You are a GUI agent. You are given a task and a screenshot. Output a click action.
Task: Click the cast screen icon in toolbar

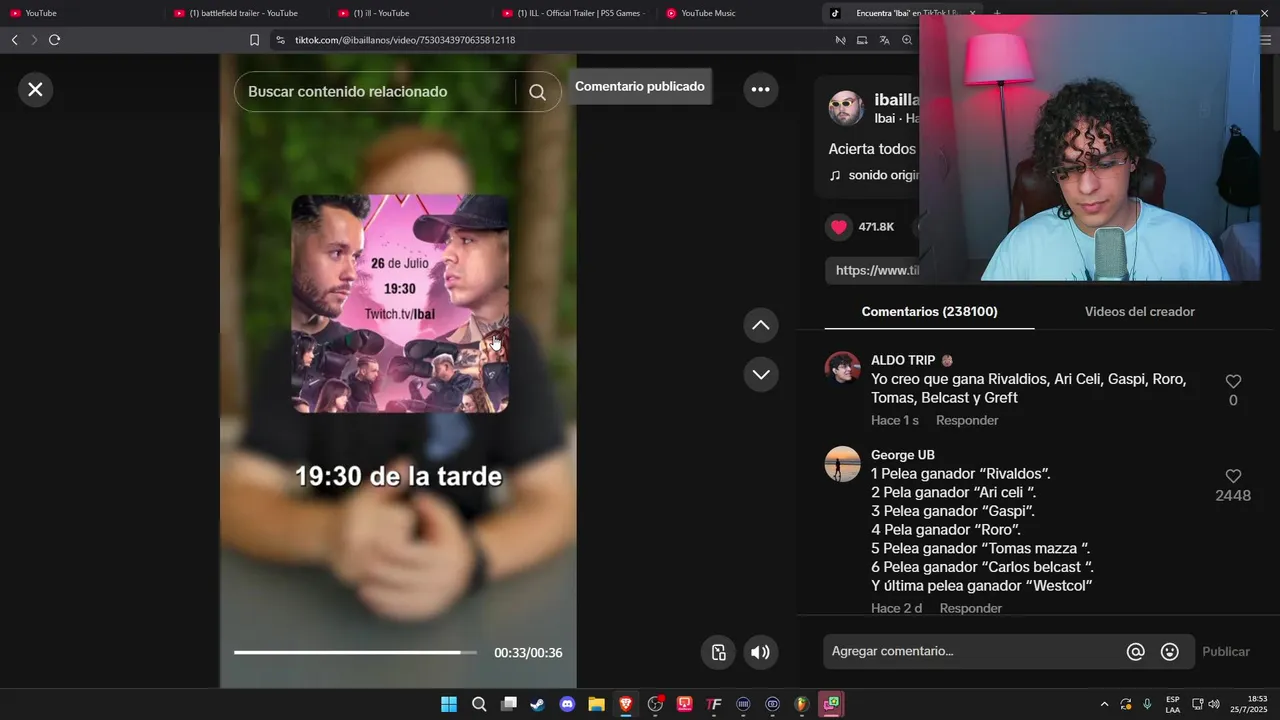pos(862,40)
